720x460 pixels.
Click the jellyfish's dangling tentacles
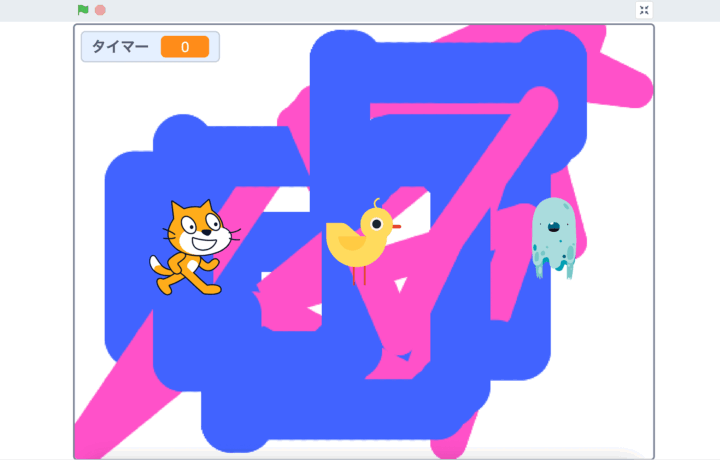[552, 264]
